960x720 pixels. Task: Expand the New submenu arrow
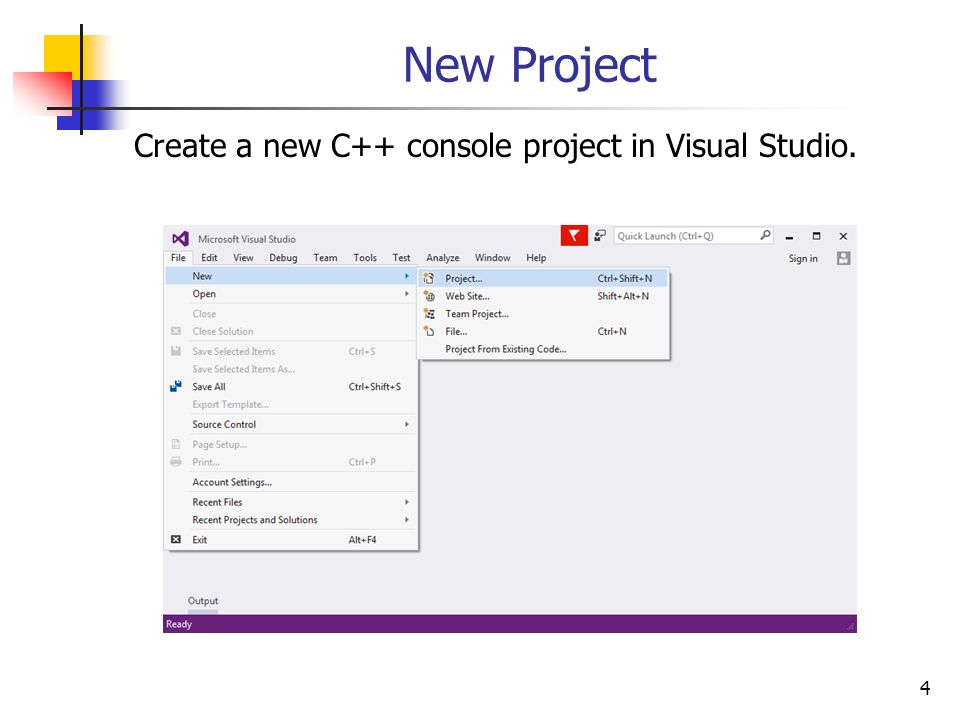click(x=407, y=276)
